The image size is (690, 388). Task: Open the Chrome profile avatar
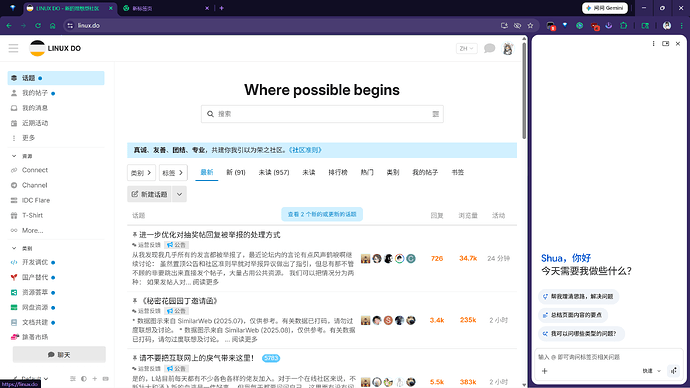(x=667, y=26)
